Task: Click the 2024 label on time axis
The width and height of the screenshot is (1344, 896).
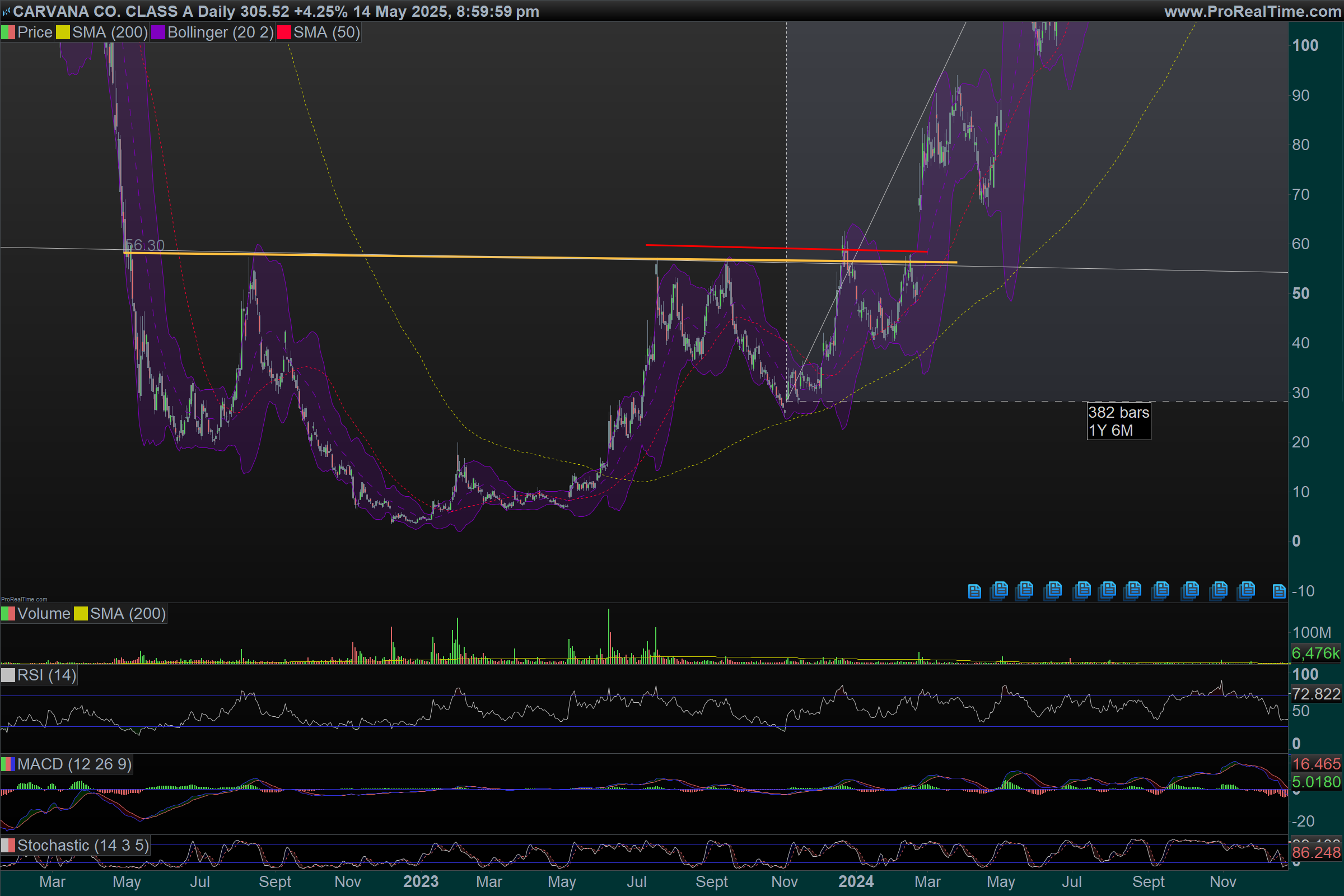Action: click(856, 881)
